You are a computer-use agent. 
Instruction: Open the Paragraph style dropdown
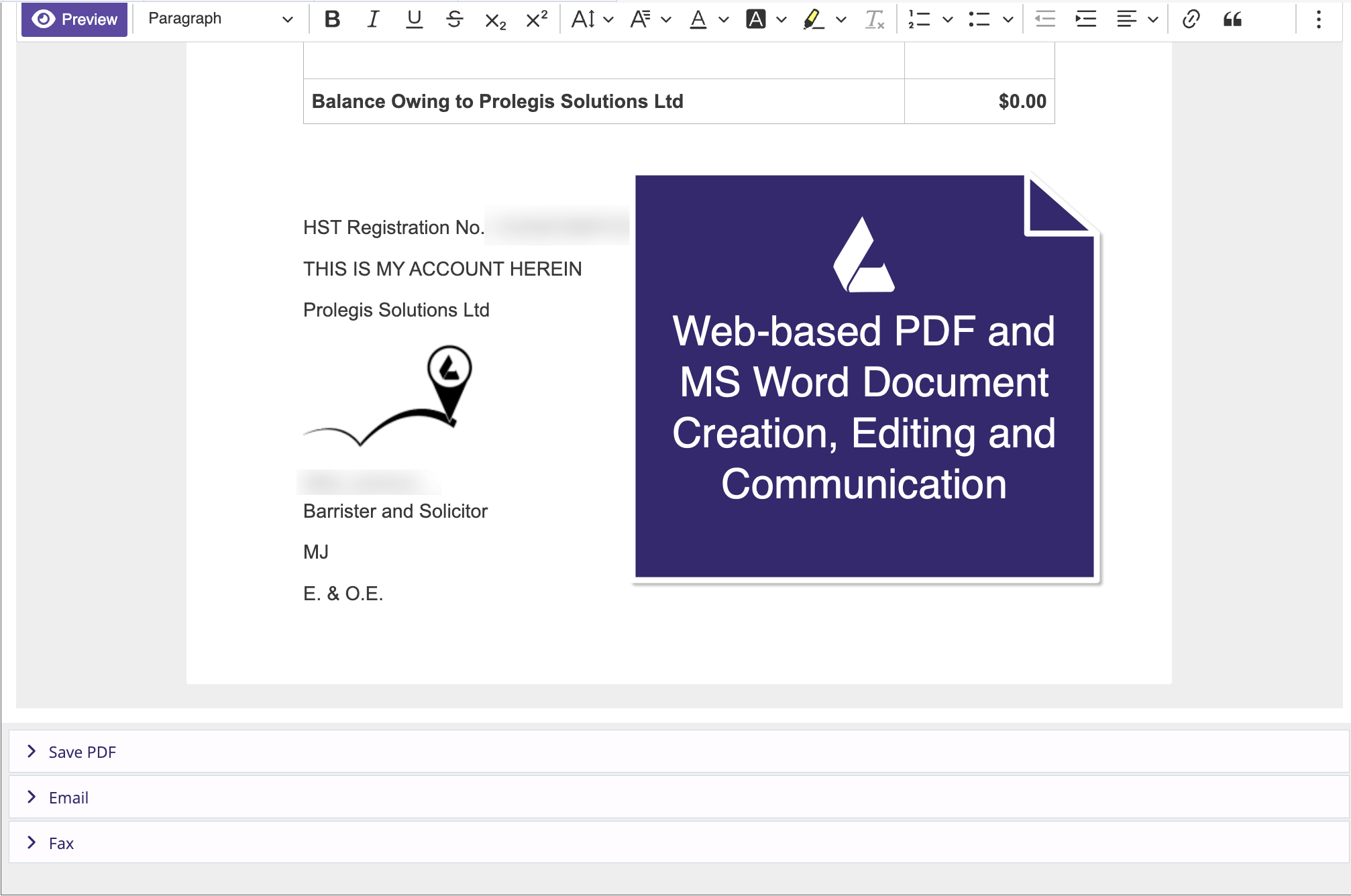[220, 19]
